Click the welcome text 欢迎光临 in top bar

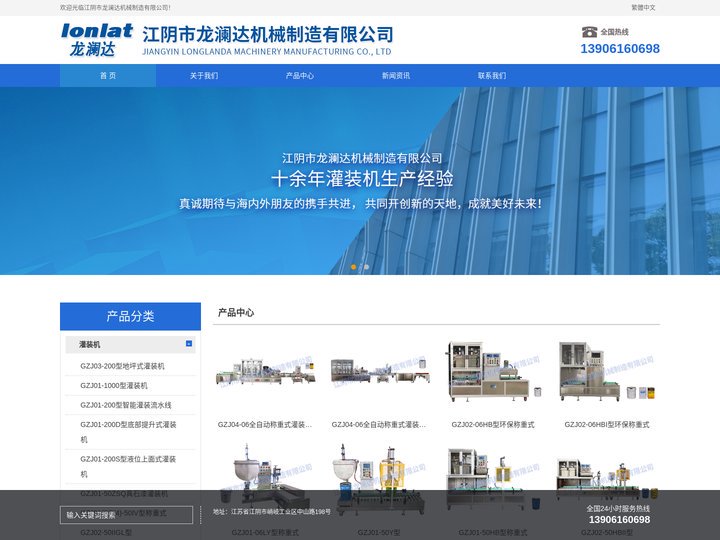click(x=115, y=8)
